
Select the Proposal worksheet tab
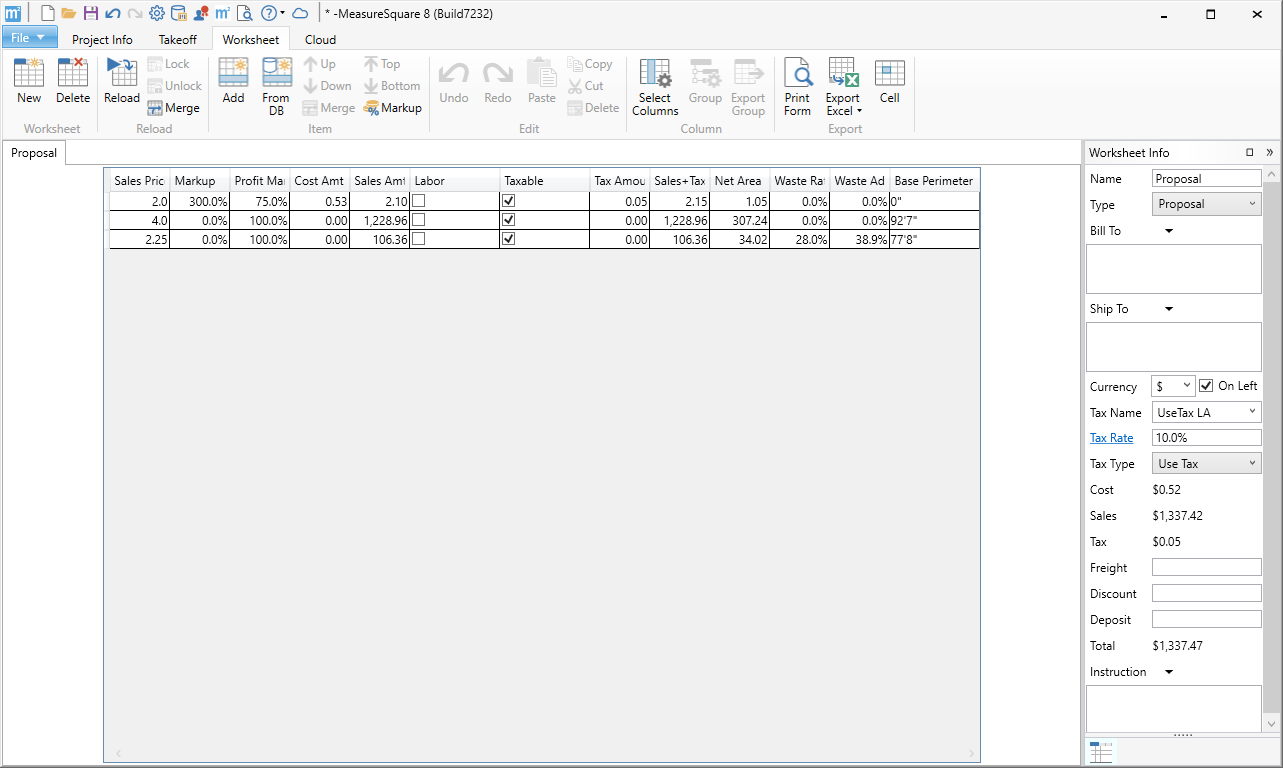click(x=34, y=153)
